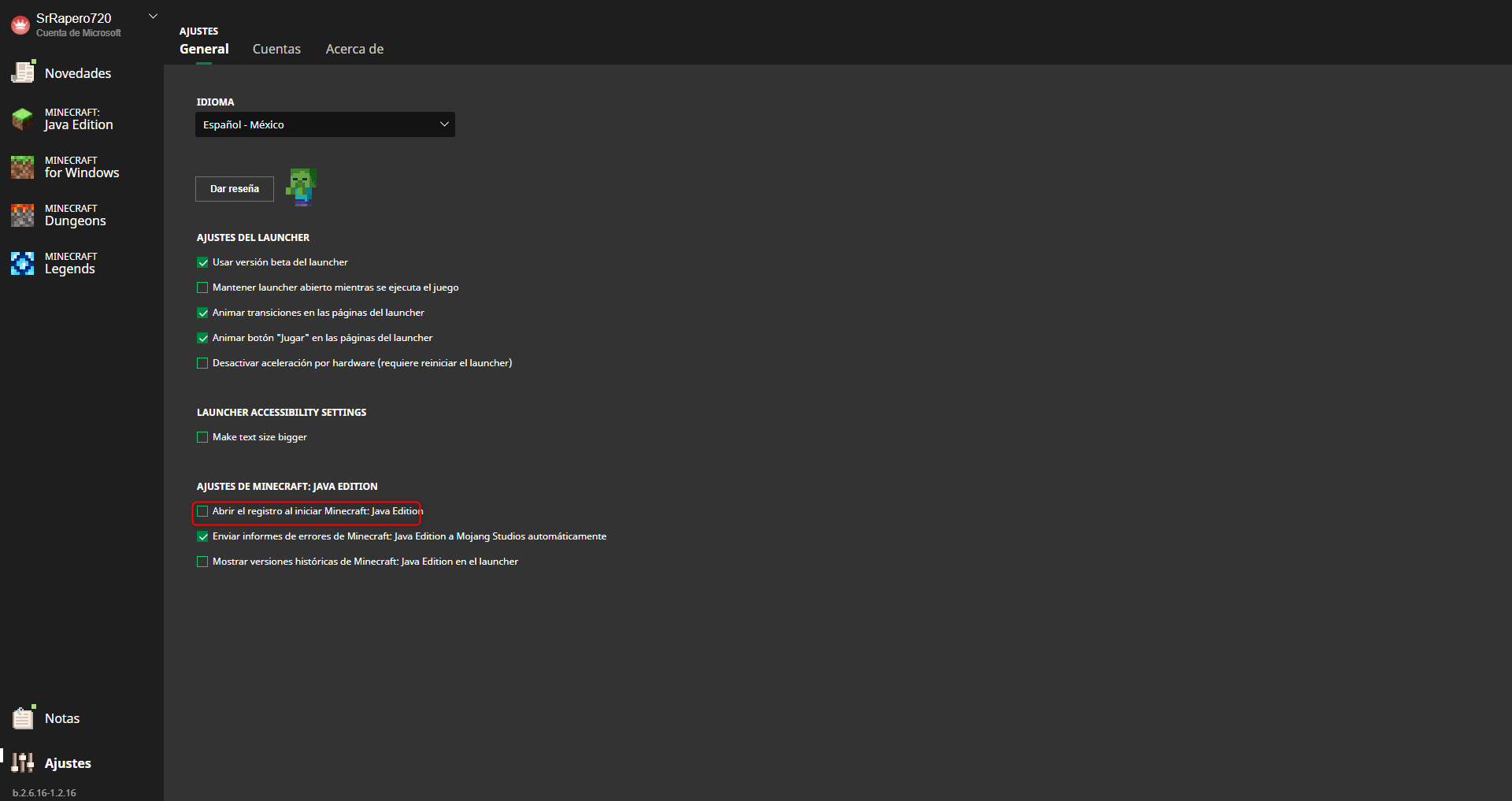Enable Mostrar versiones históricas in the launcher
Screen dimensions: 1512x801
click(202, 562)
